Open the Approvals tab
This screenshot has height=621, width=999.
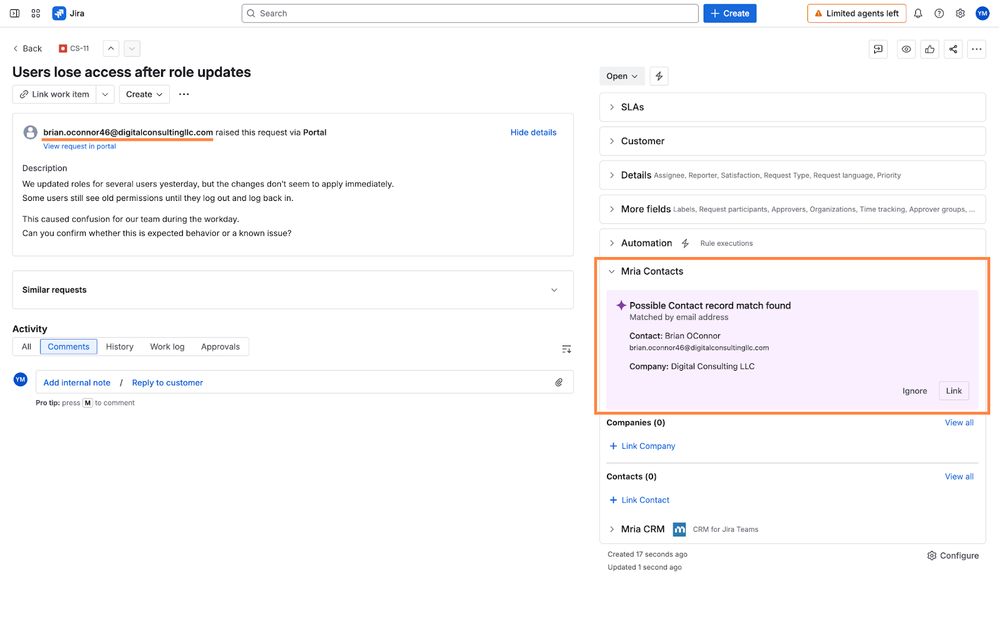pos(220,347)
